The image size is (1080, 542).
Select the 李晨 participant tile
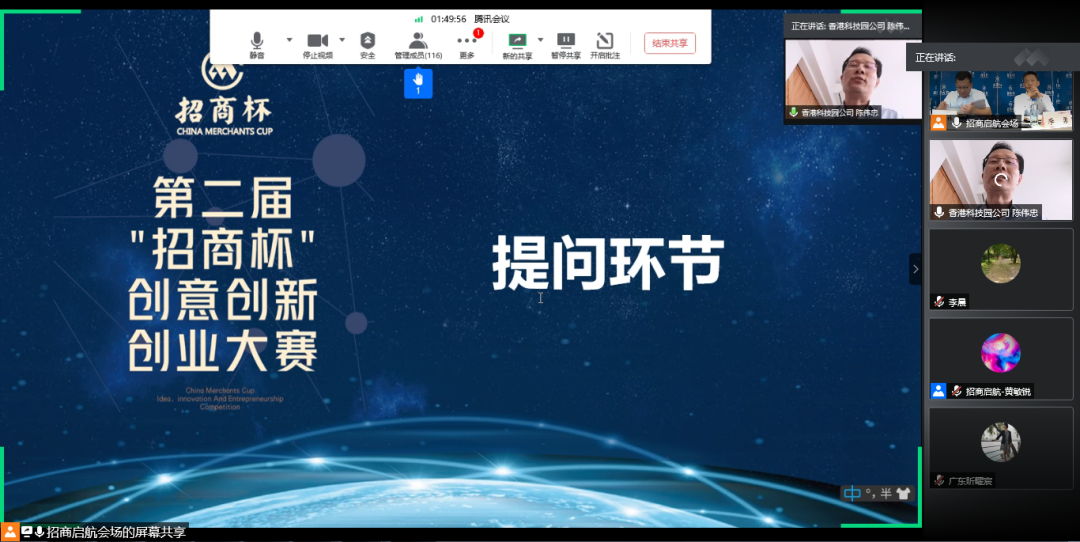pos(1001,269)
